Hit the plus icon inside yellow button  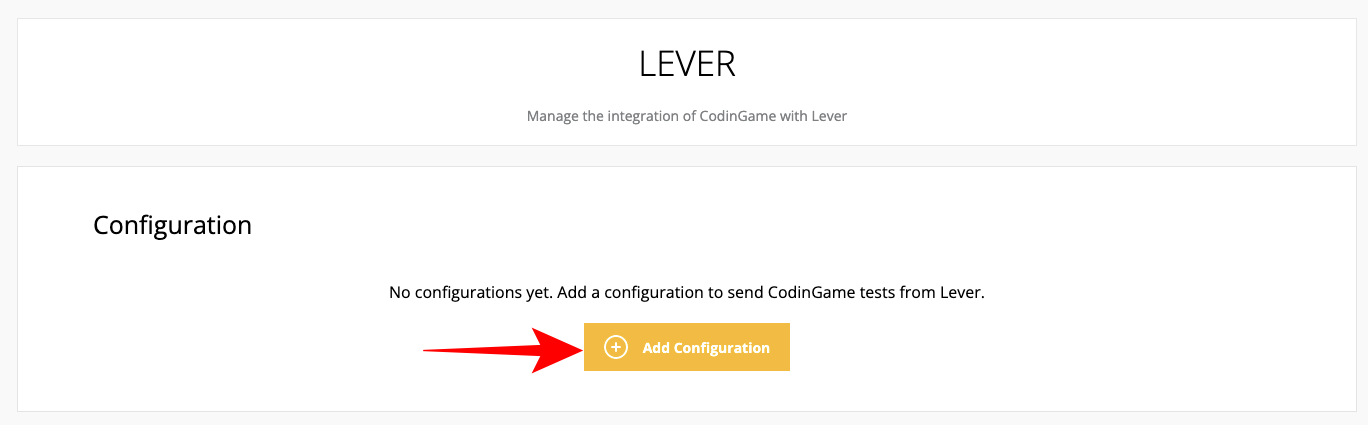[x=616, y=348]
